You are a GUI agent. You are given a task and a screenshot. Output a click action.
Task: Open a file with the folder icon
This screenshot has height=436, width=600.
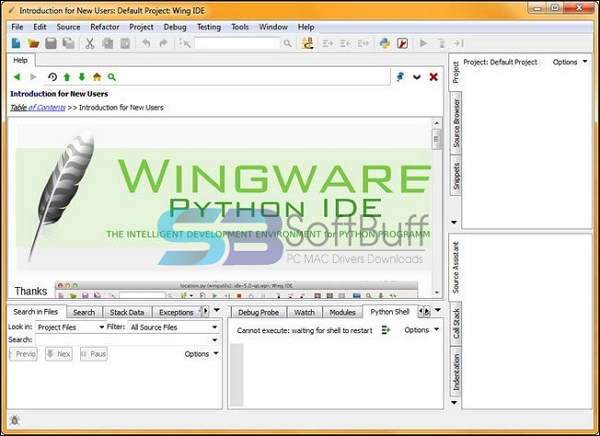point(34,43)
